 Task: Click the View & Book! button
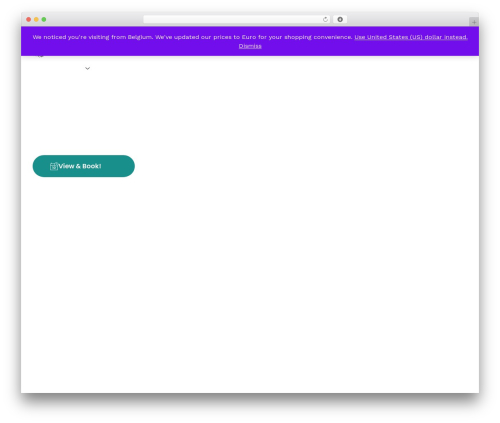[84, 166]
